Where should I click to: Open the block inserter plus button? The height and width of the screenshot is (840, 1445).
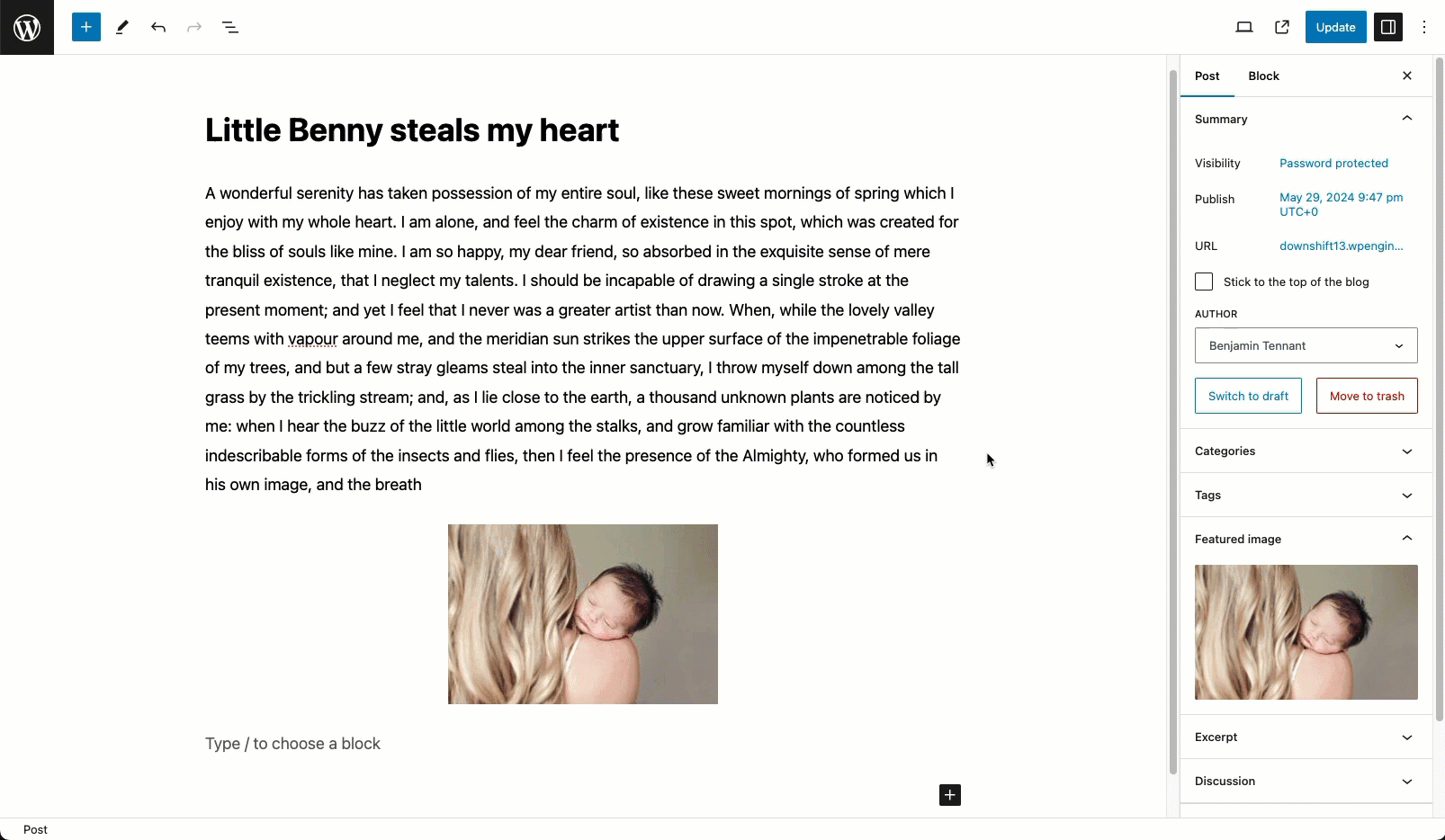86,27
